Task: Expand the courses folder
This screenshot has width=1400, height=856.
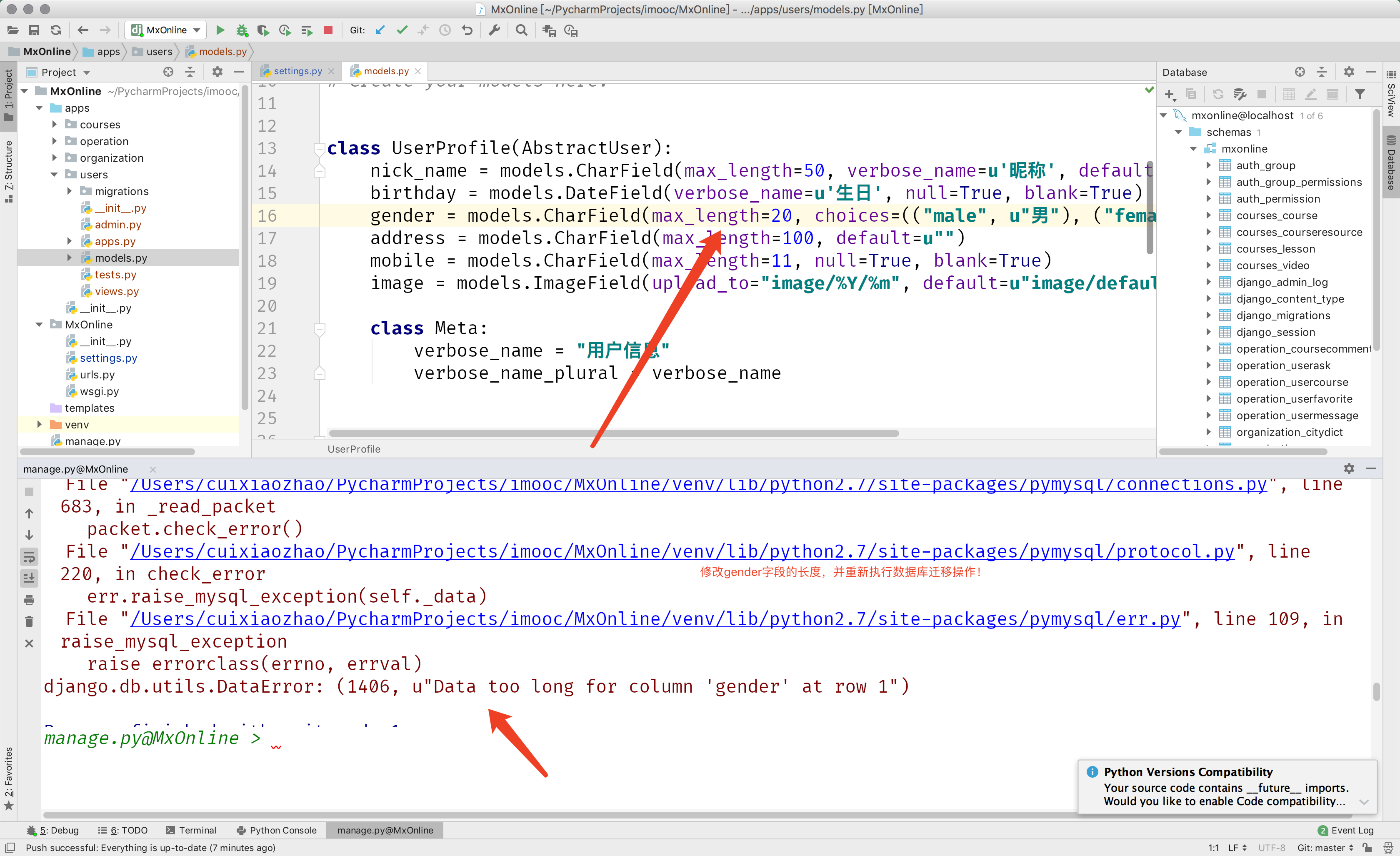Action: pyautogui.click(x=55, y=125)
